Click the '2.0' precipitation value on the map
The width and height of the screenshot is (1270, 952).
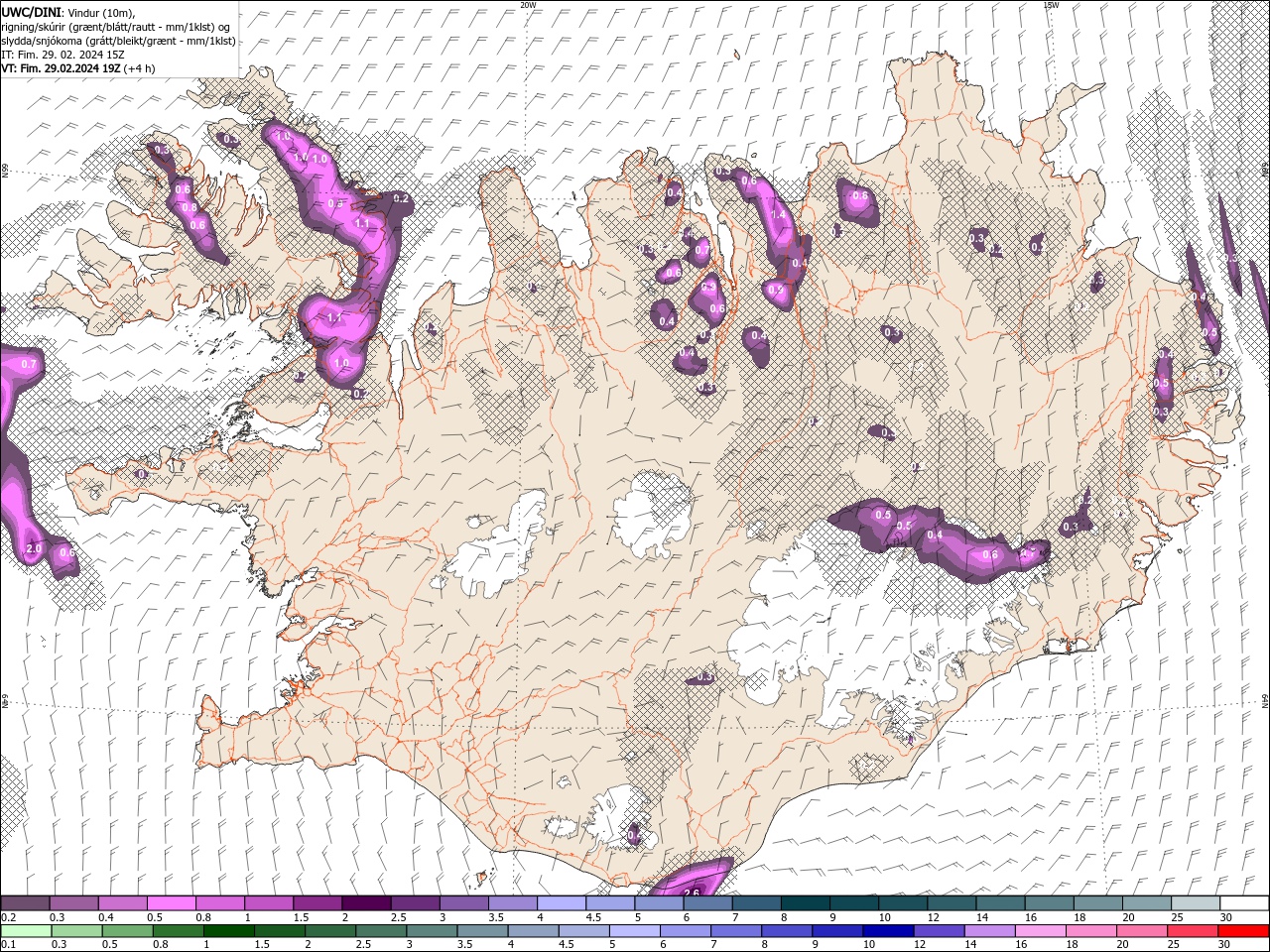[33, 549]
